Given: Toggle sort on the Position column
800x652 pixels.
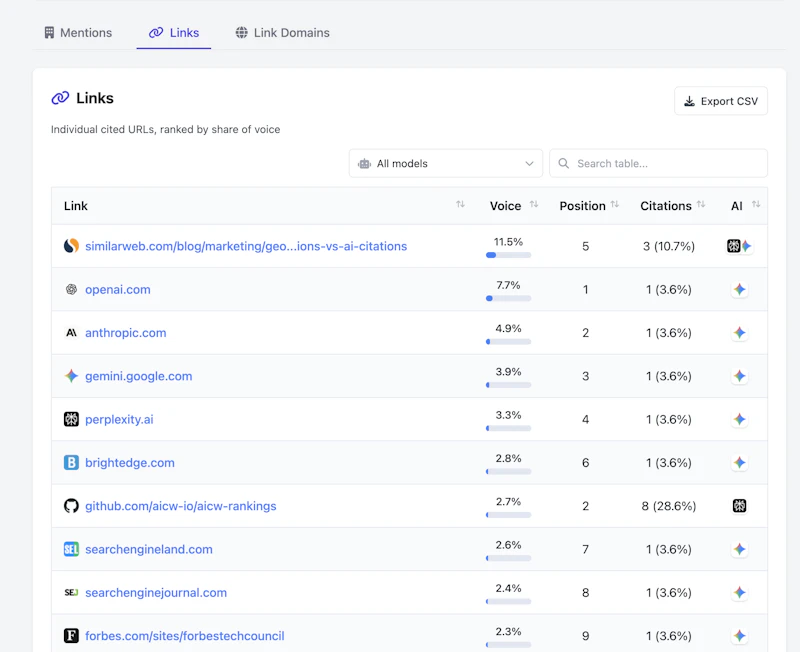Looking at the screenshot, I should [615, 205].
